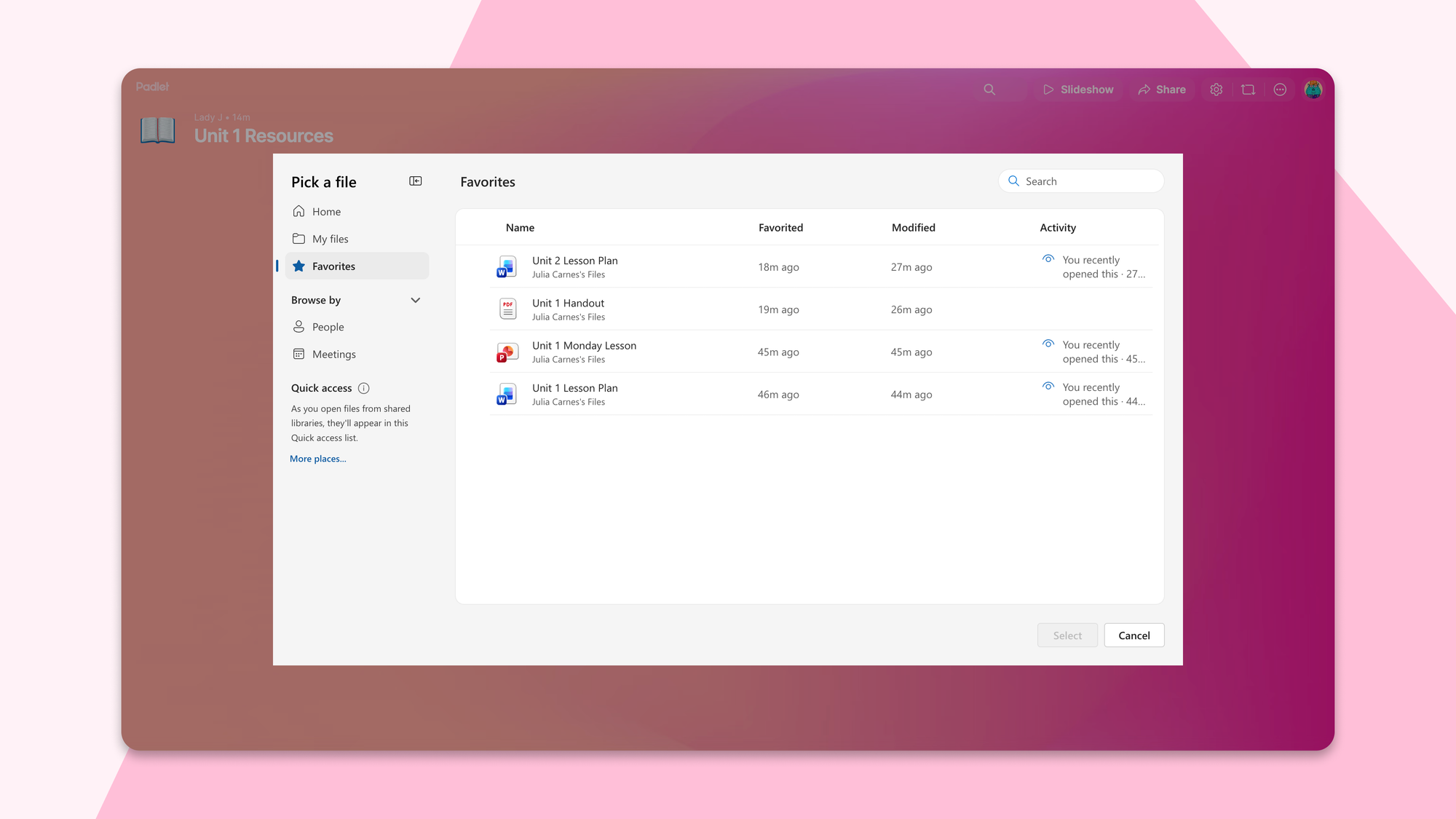Screen dimensions: 1456x819
Task: Cancel the file picker dialog
Action: click(x=1133, y=635)
